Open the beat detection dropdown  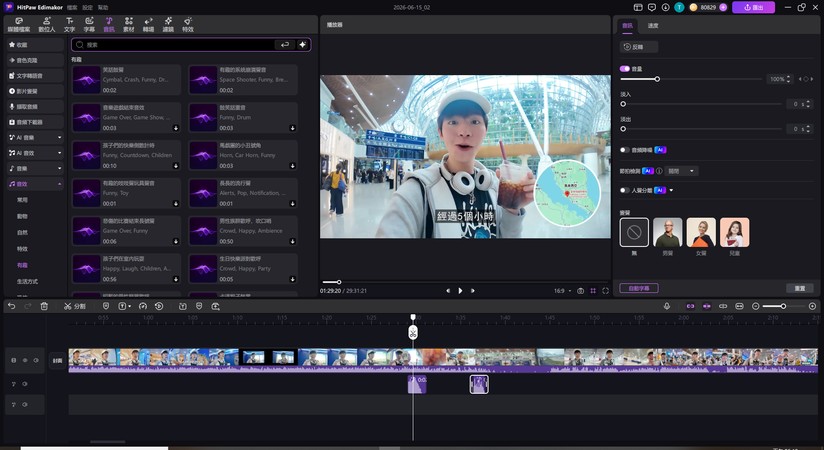coord(681,171)
